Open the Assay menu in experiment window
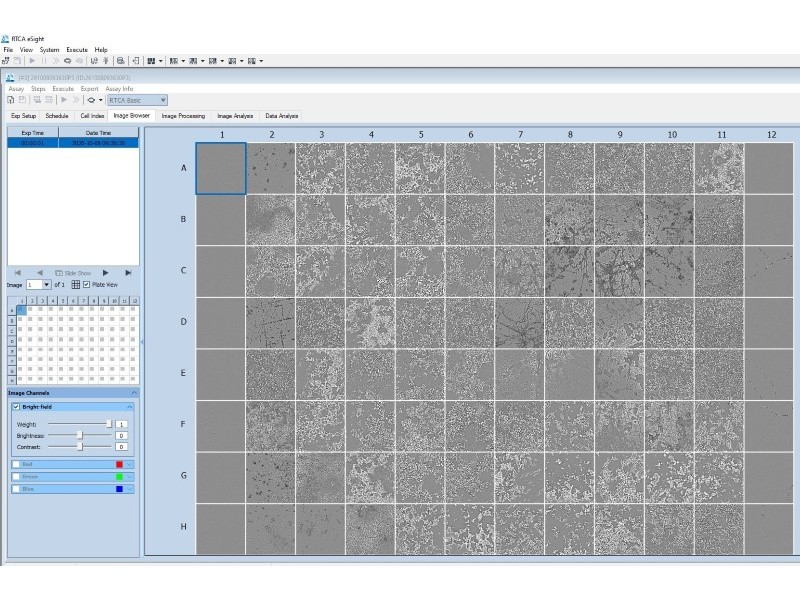Screen dimensions: 800x600 click(16, 89)
